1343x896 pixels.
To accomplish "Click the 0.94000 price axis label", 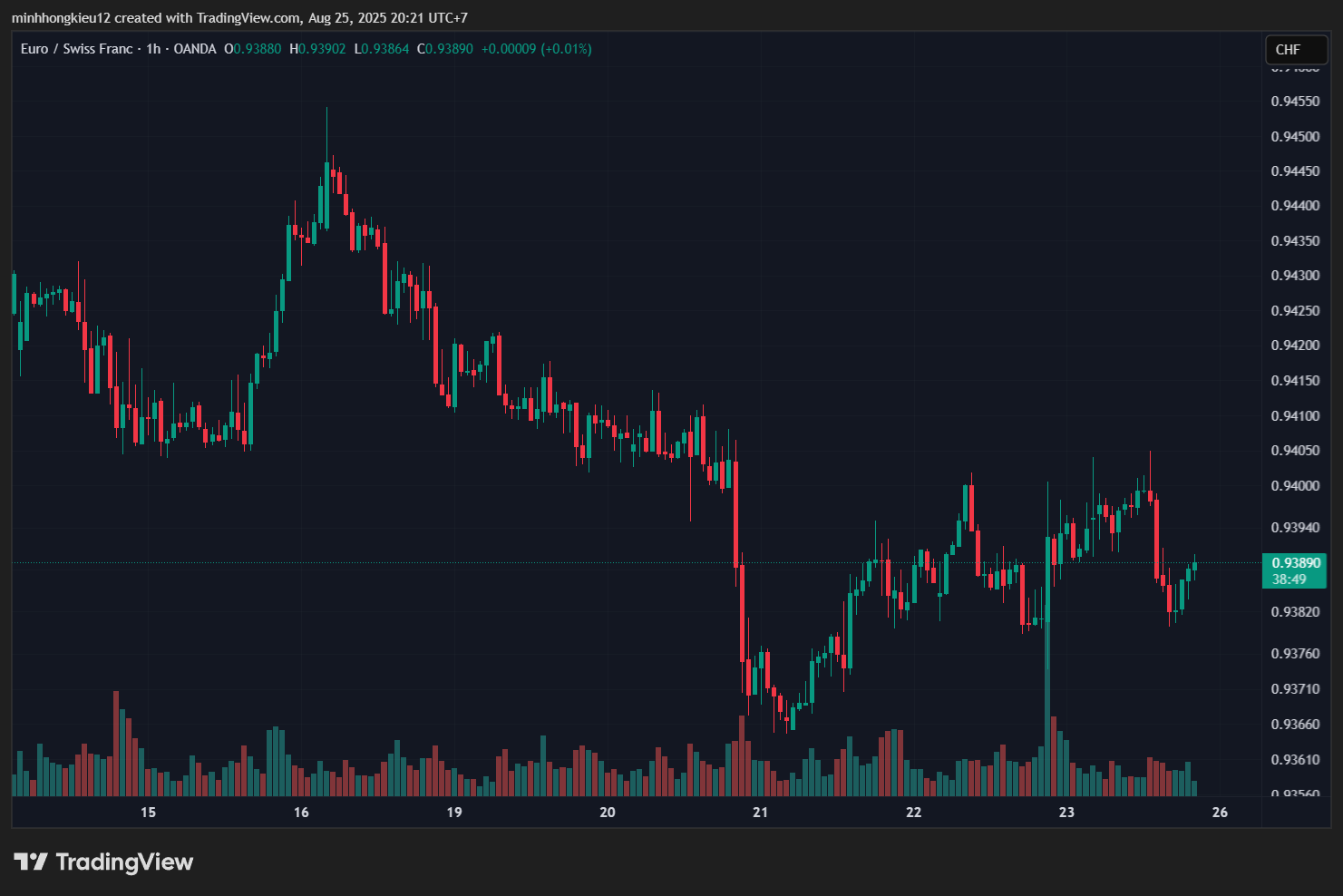I will (1295, 486).
